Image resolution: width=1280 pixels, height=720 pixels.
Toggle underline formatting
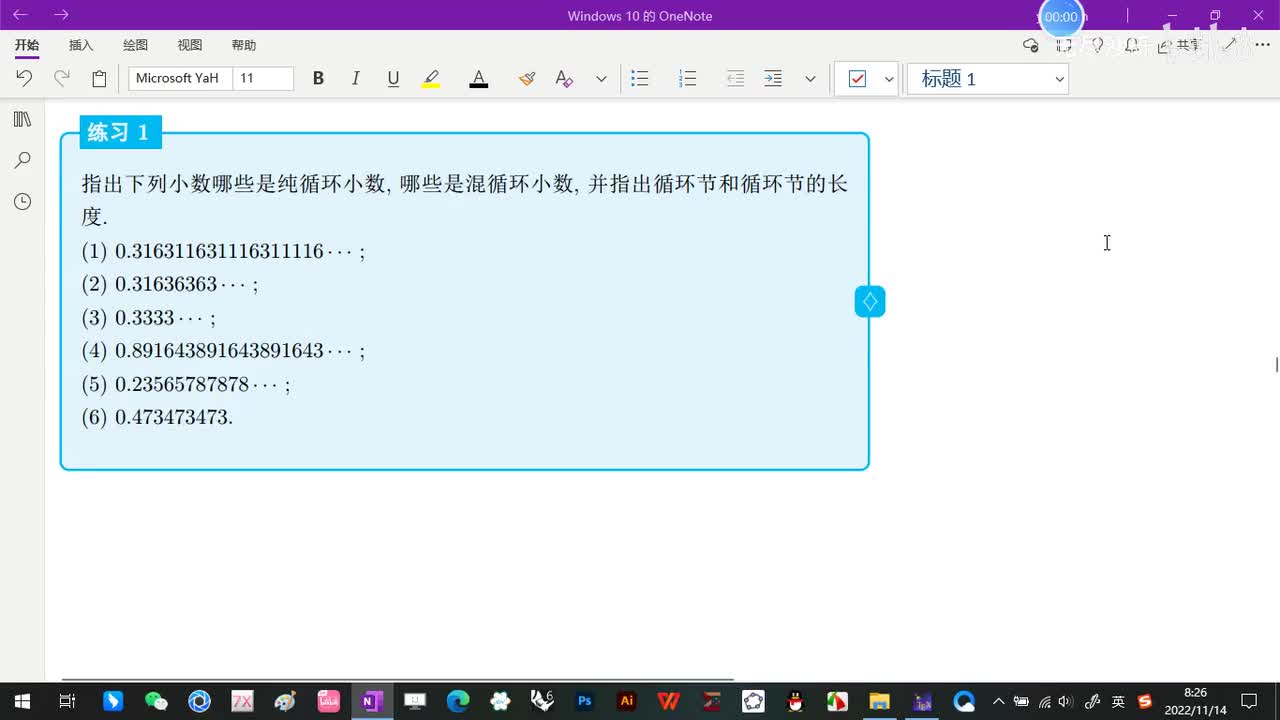[393, 78]
